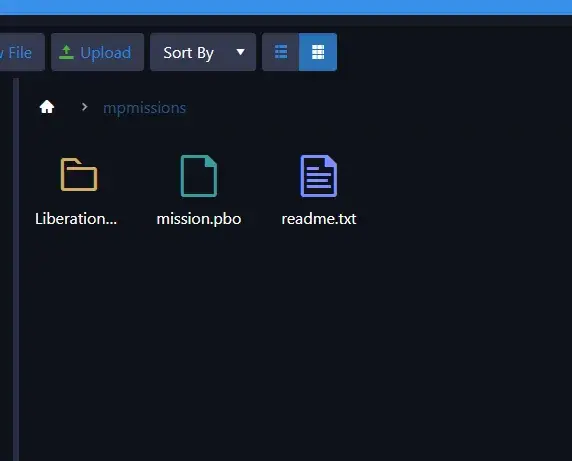The height and width of the screenshot is (461, 572).
Task: Click the Sort By label text
Action: (188, 53)
